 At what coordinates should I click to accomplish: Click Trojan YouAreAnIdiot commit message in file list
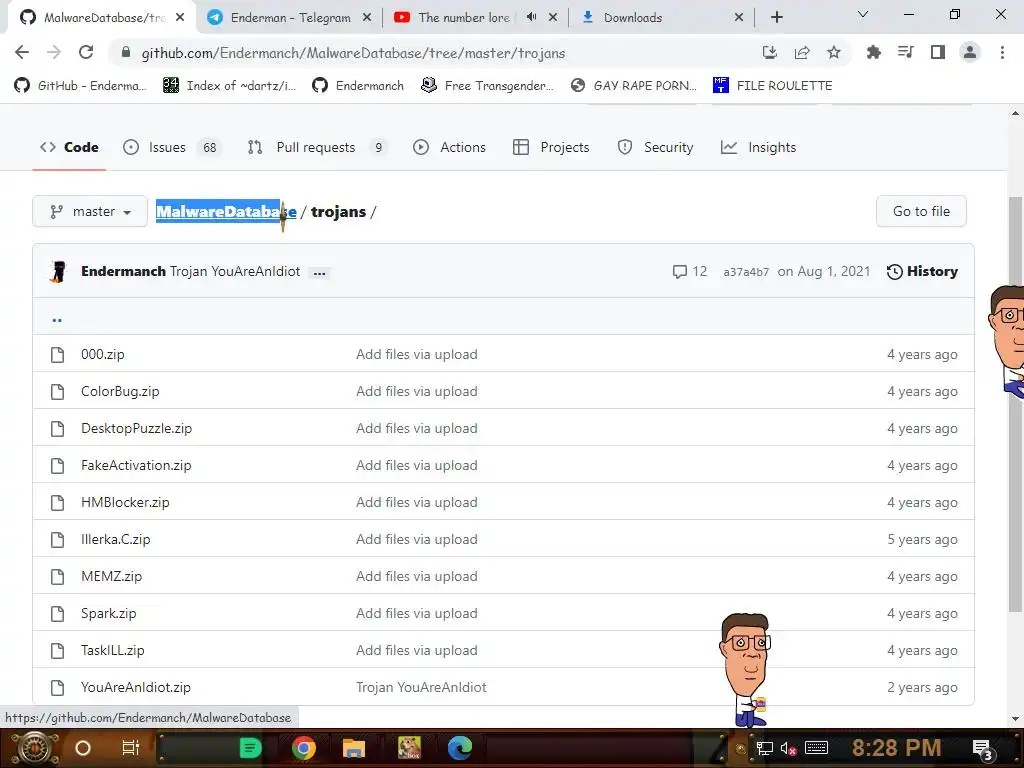tap(421, 687)
